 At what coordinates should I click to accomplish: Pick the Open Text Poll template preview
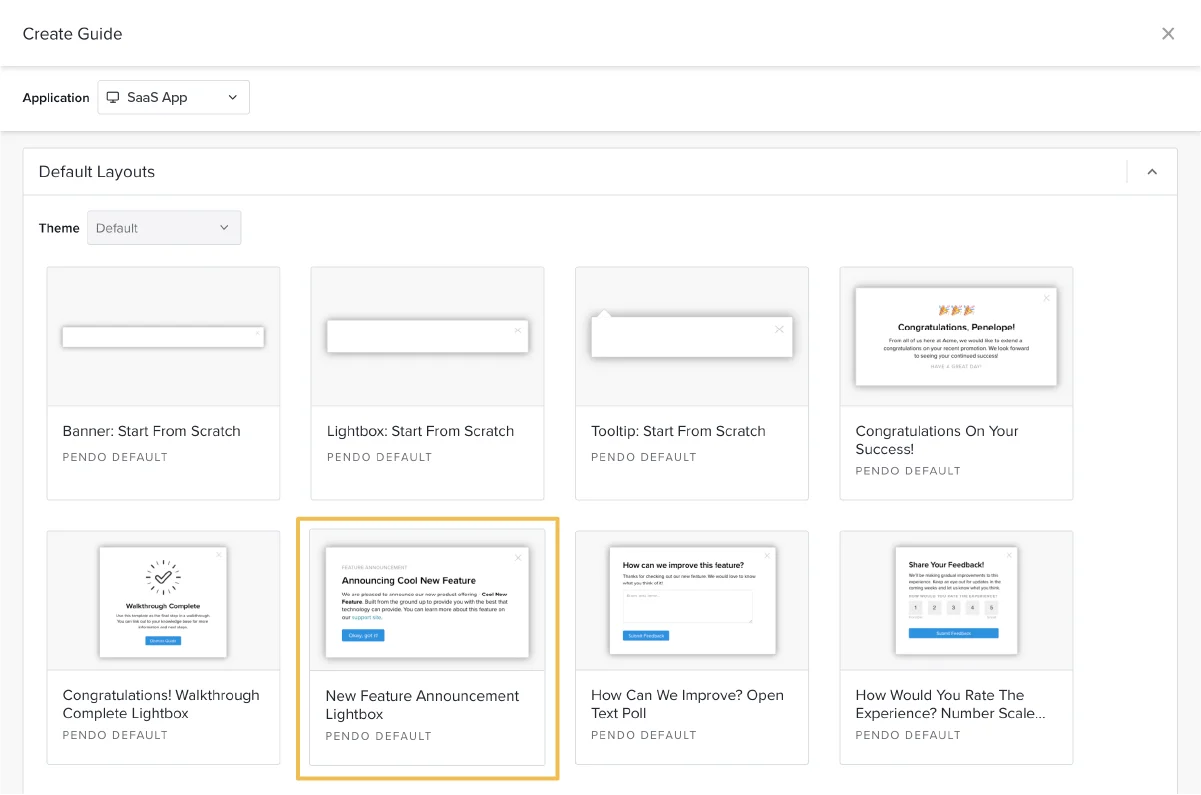point(691,601)
